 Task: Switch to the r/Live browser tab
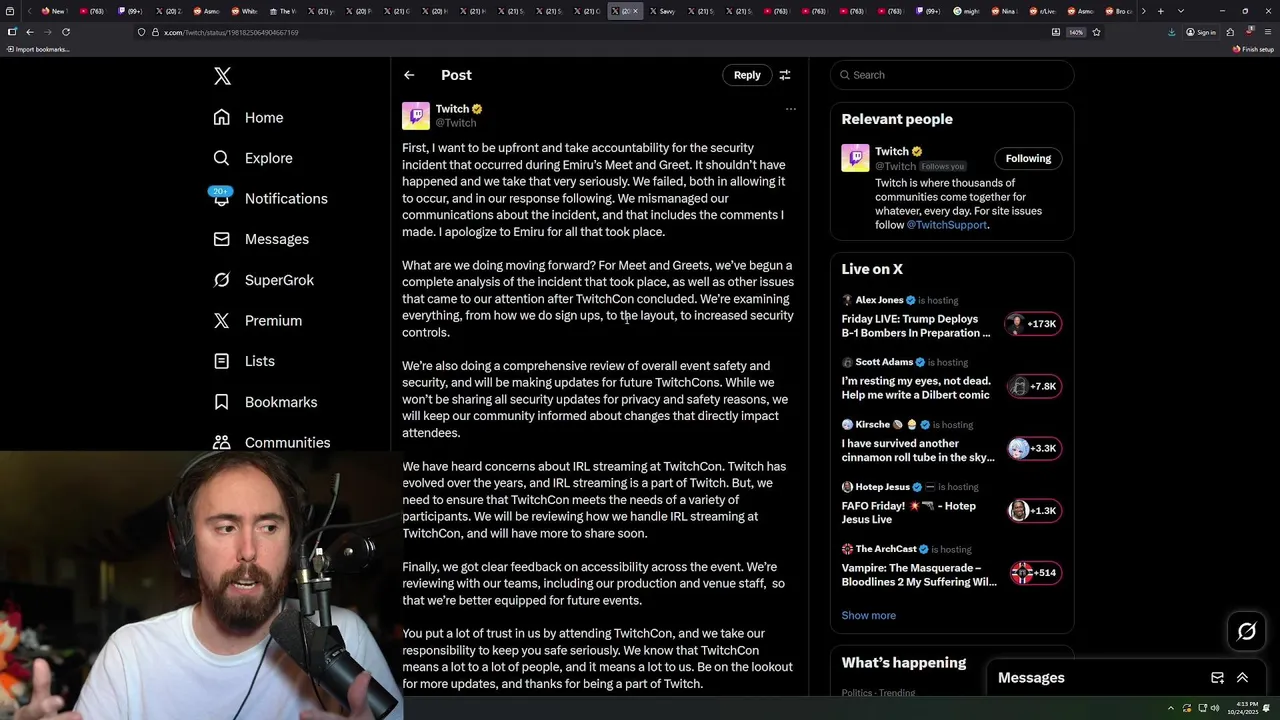click(x=1043, y=11)
